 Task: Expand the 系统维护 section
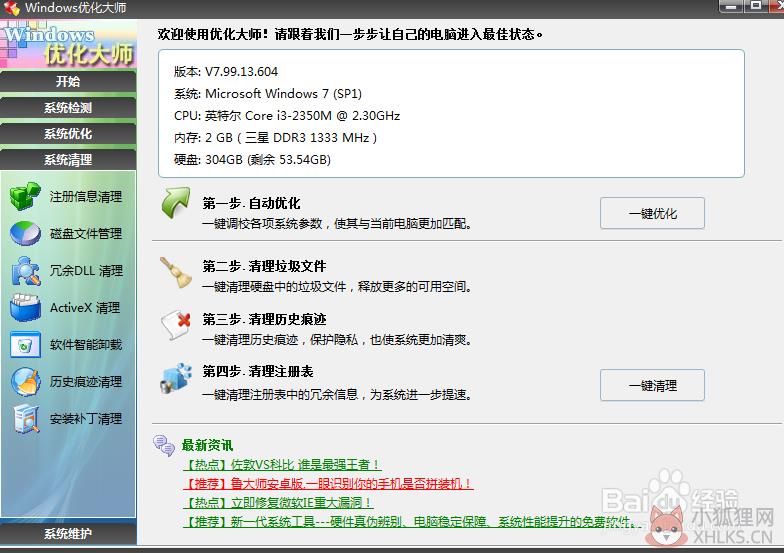[x=68, y=534]
